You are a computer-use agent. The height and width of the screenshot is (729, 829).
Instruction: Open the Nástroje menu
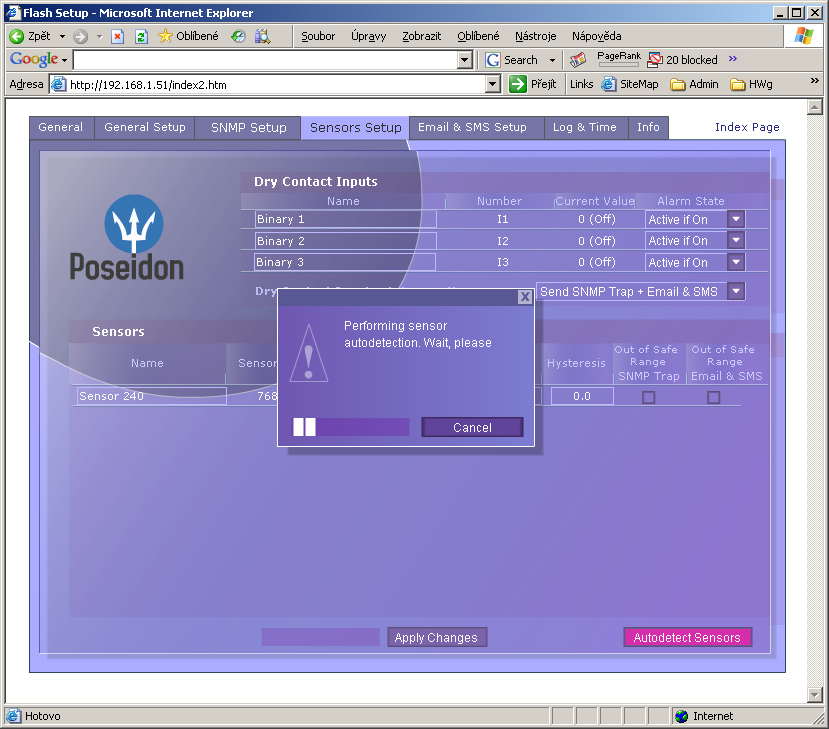[x=536, y=36]
